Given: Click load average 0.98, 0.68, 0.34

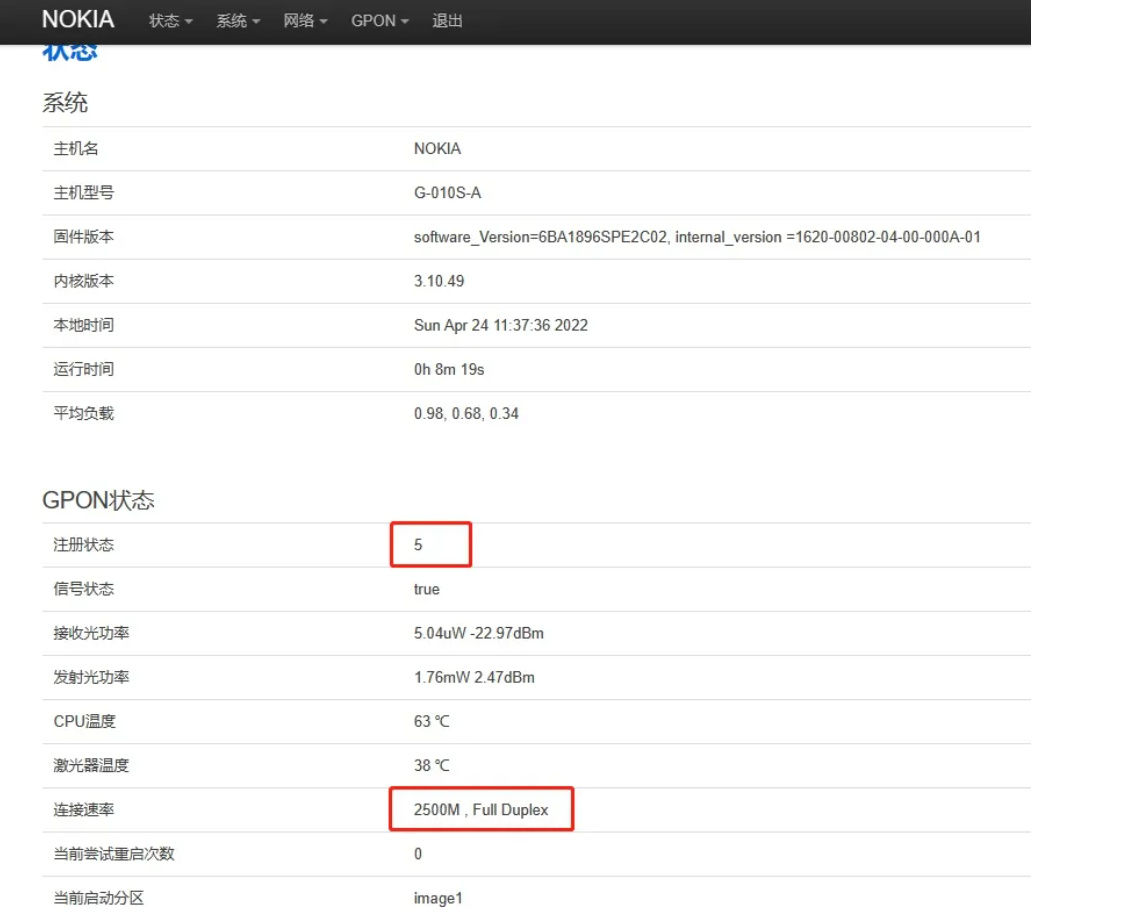Looking at the screenshot, I should click(x=466, y=414).
